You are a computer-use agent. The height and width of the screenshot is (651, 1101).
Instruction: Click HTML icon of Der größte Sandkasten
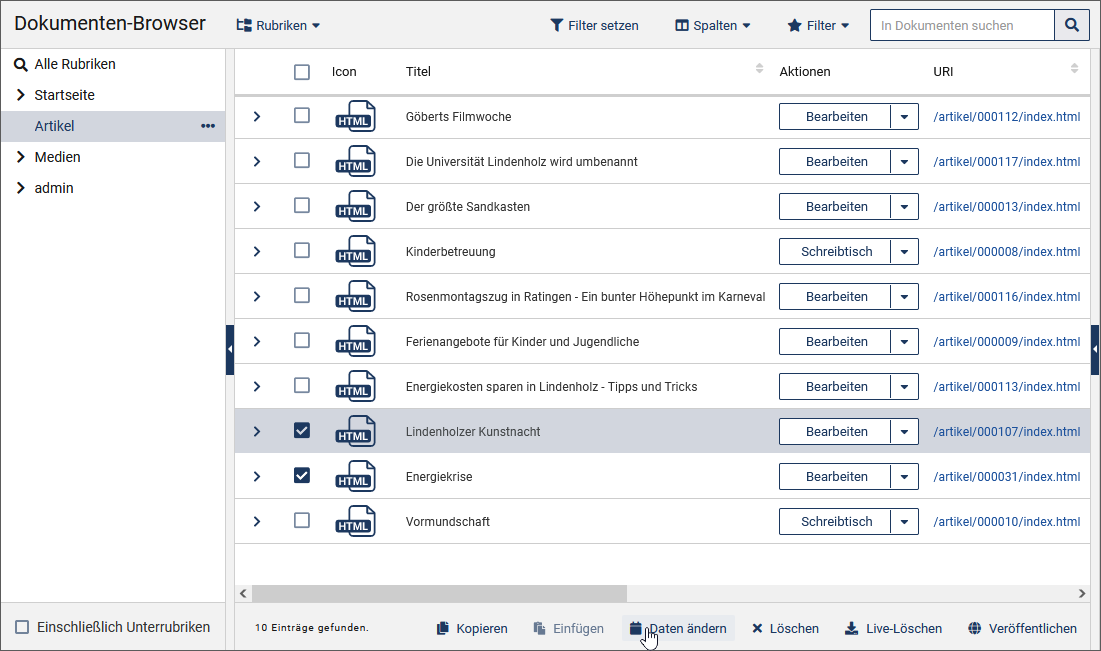pos(355,206)
